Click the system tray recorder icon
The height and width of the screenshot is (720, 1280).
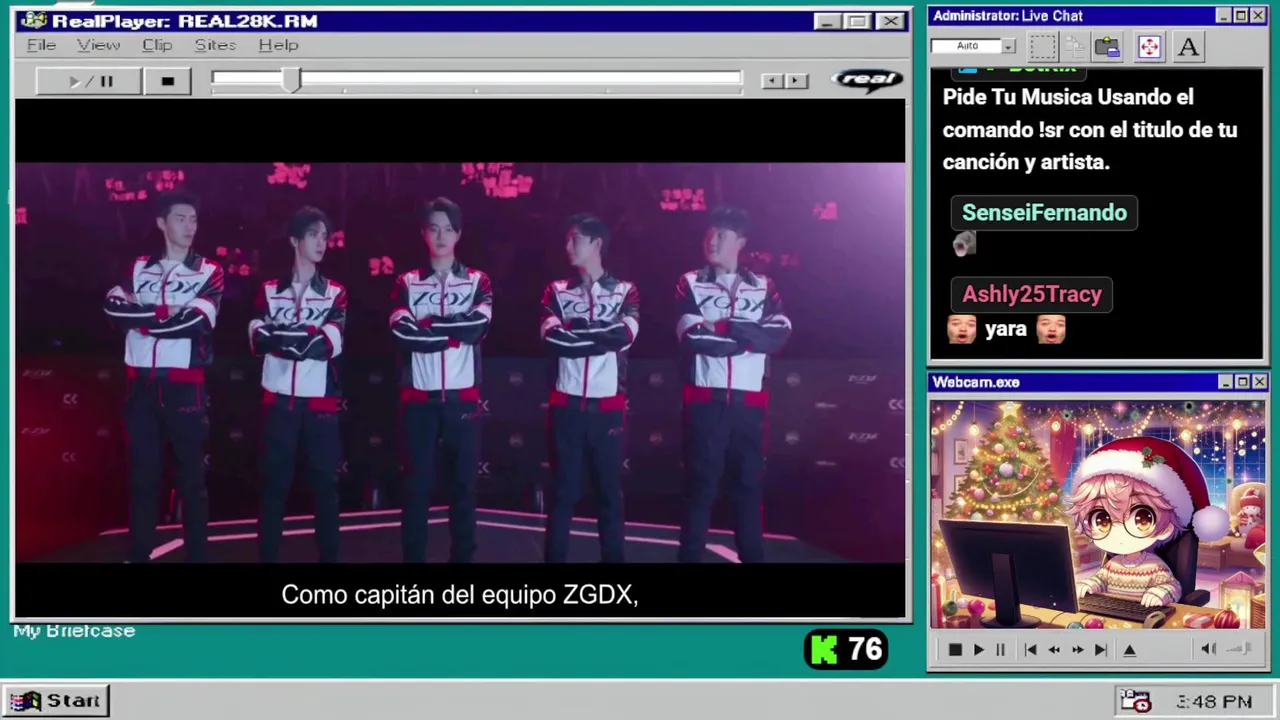[1135, 701]
